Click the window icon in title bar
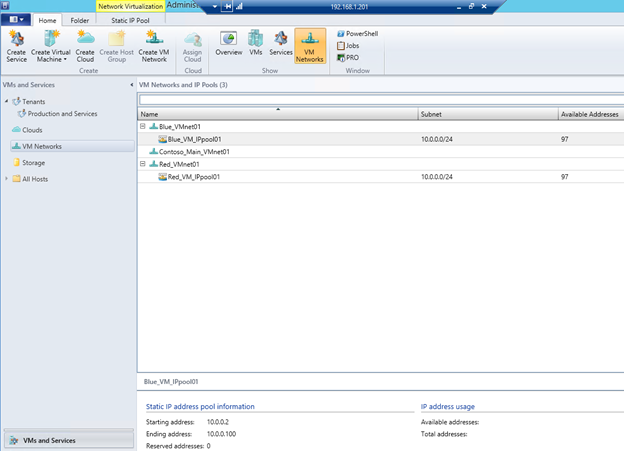Image resolution: width=624 pixels, height=451 pixels. [5, 6]
